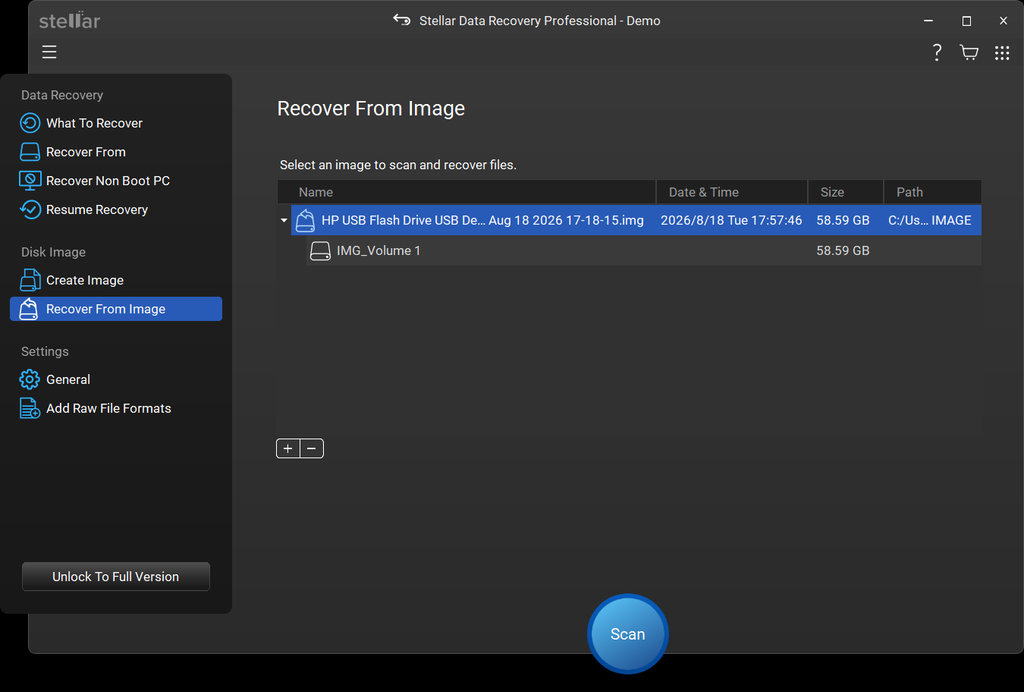The width and height of the screenshot is (1024, 692).
Task: Open the hamburger menu icon
Action: coord(50,52)
